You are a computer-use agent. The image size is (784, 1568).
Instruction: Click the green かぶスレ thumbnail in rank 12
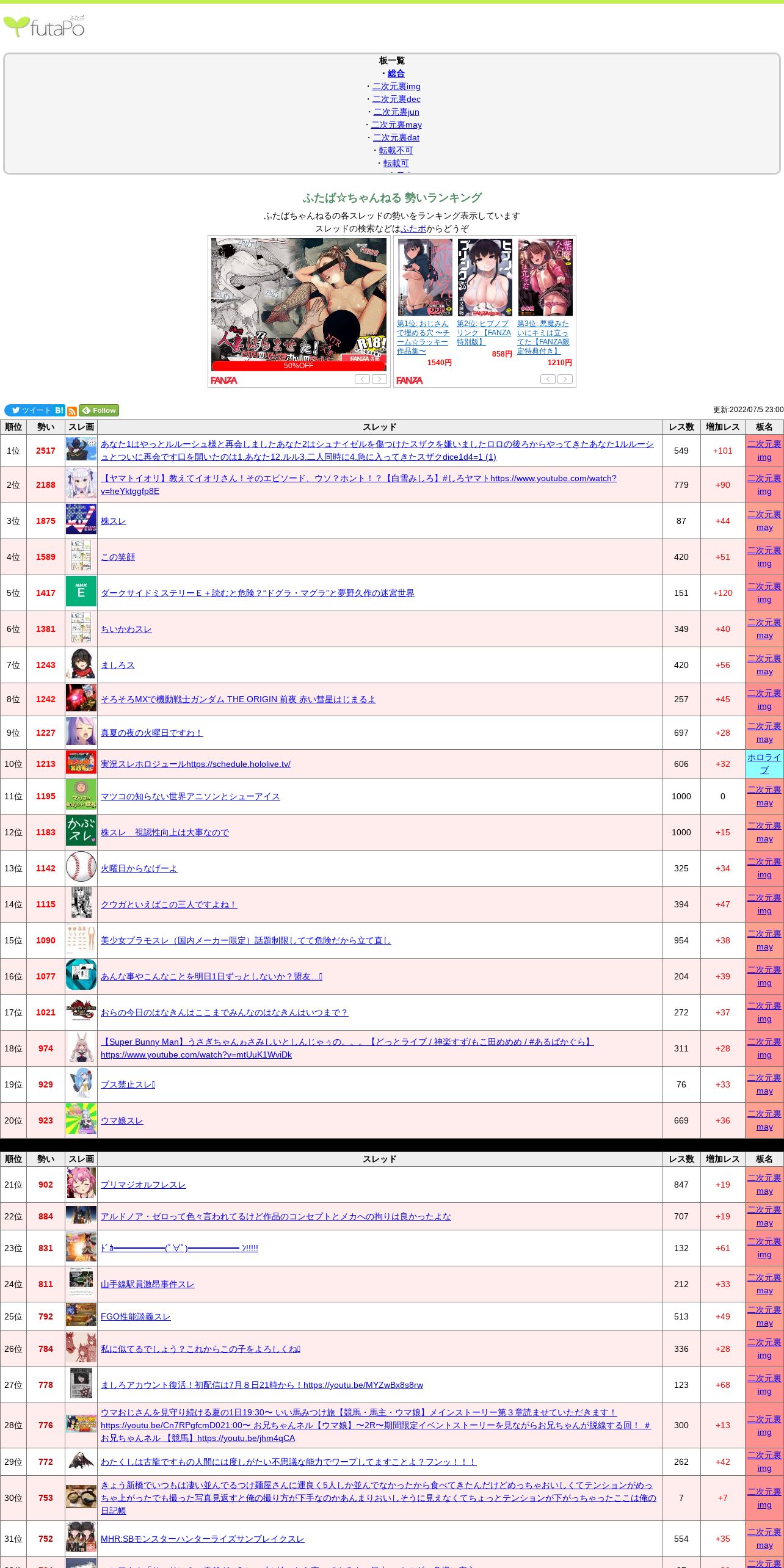tap(81, 832)
